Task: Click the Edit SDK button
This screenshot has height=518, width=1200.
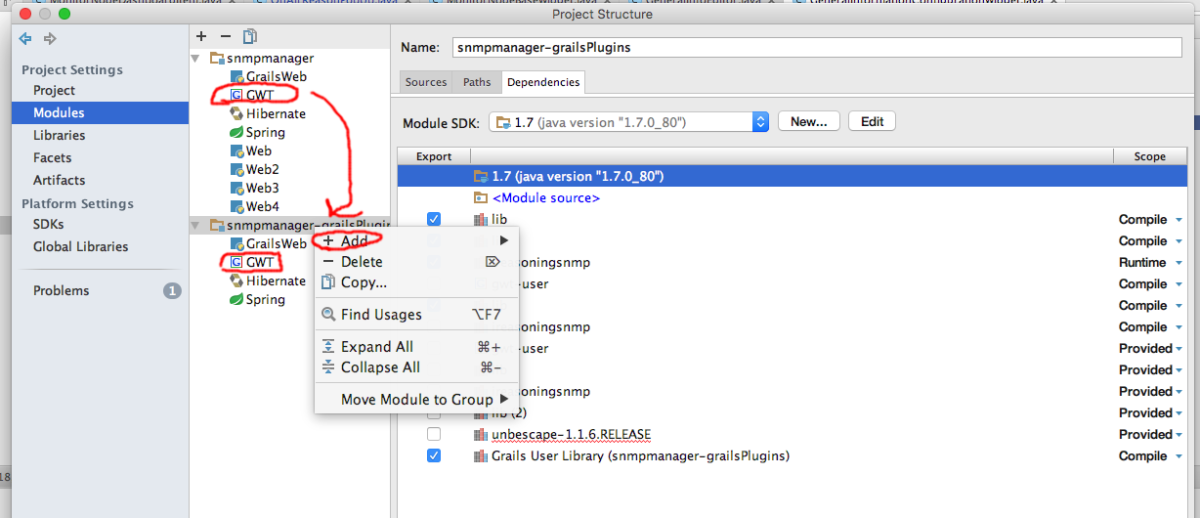Action: 871,122
